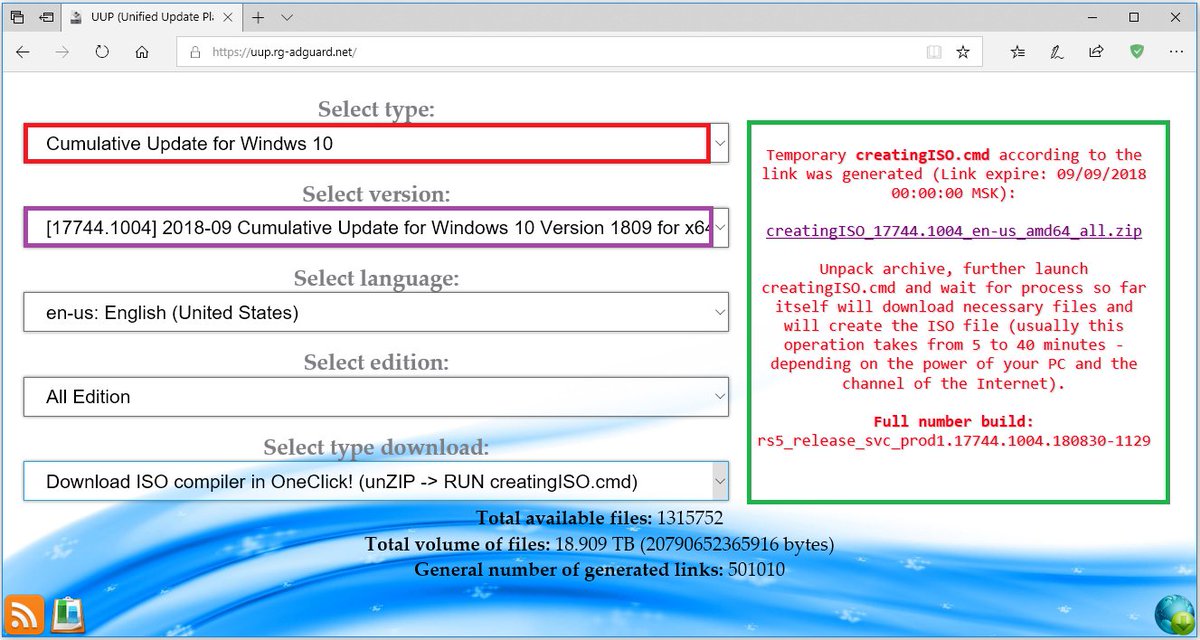Share this page icon
Image resolution: width=1200 pixels, height=640 pixels.
(1096, 52)
